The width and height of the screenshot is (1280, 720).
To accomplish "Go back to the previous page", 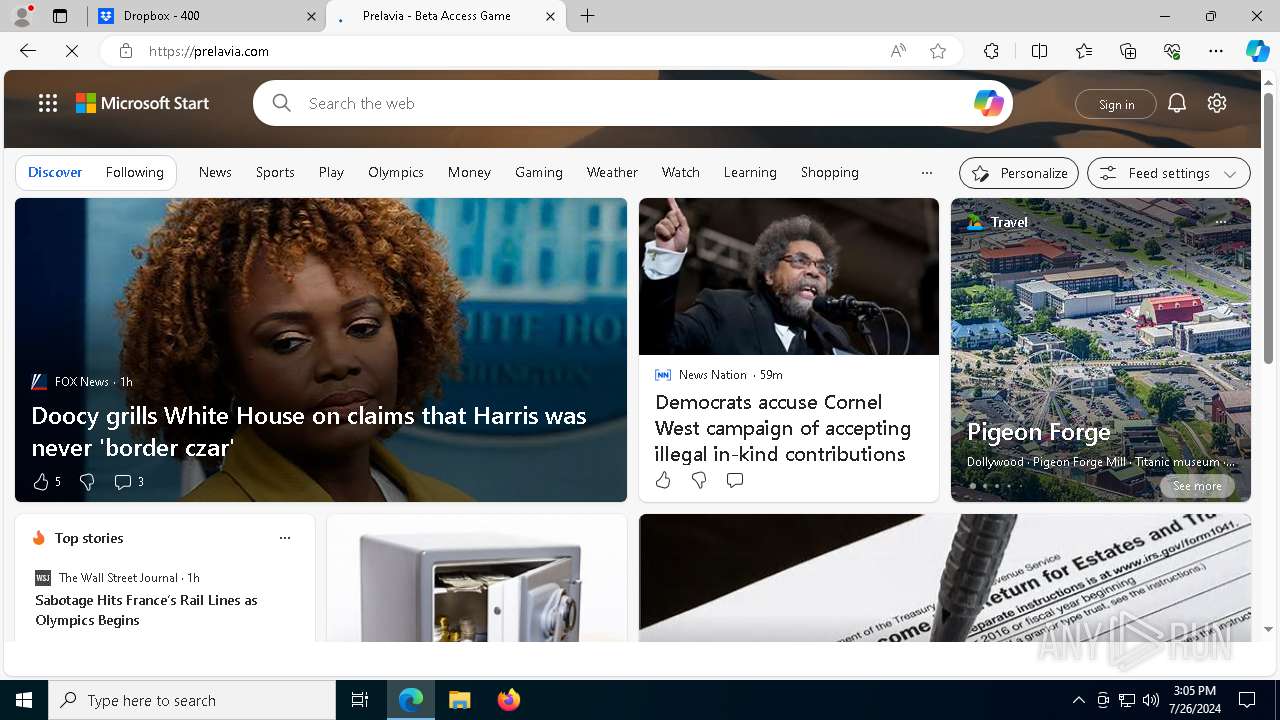I will [28, 51].
